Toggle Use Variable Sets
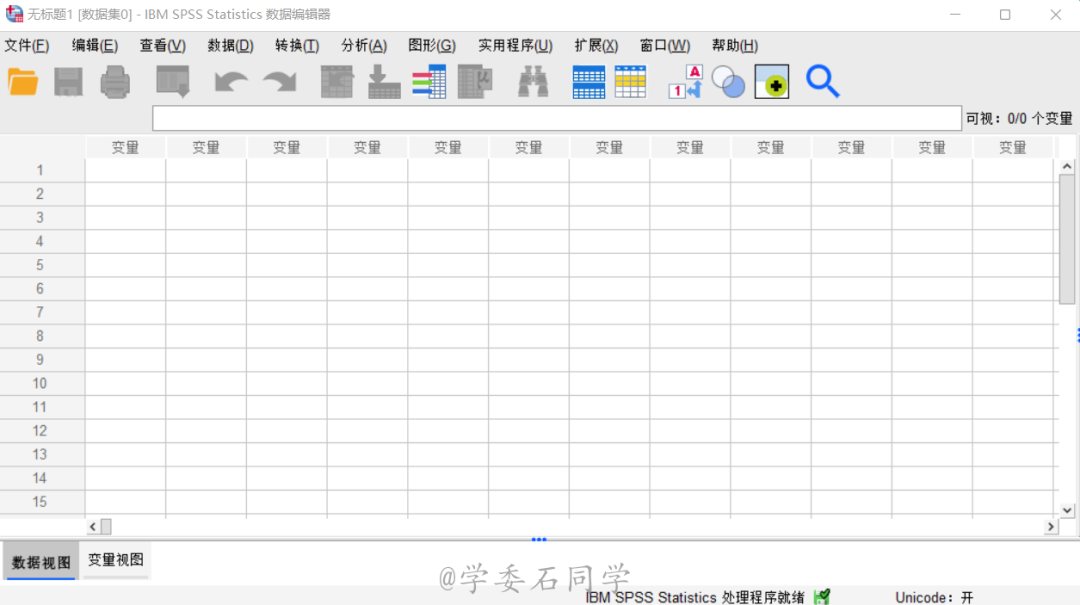The height and width of the screenshot is (605, 1080). click(x=728, y=82)
